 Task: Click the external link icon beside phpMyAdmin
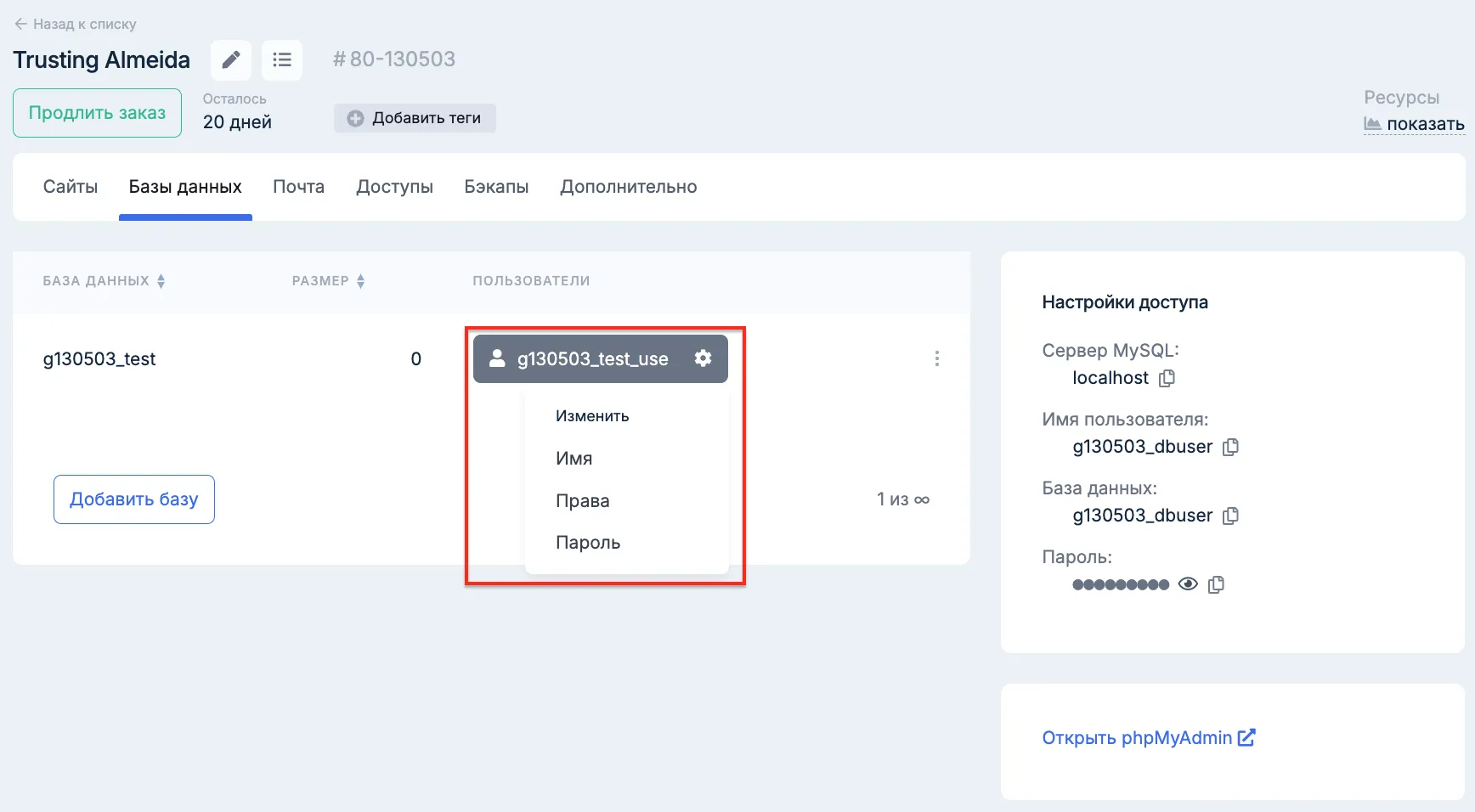coord(1246,737)
